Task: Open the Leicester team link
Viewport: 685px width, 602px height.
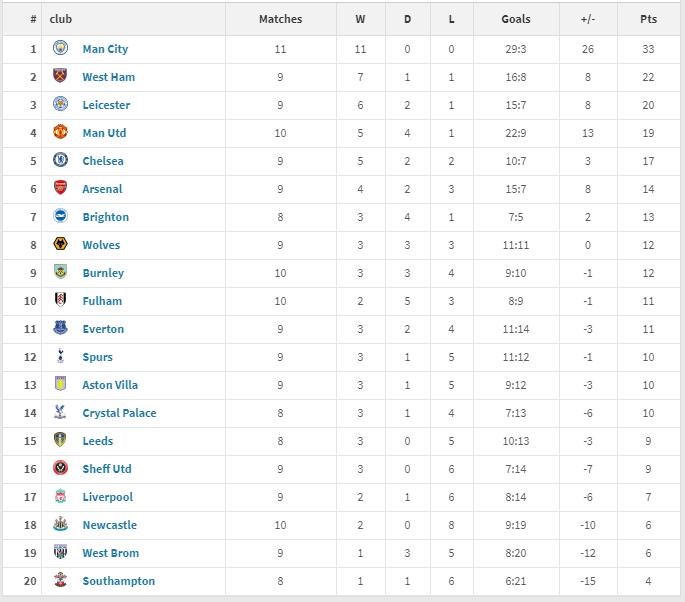Action: pos(106,105)
